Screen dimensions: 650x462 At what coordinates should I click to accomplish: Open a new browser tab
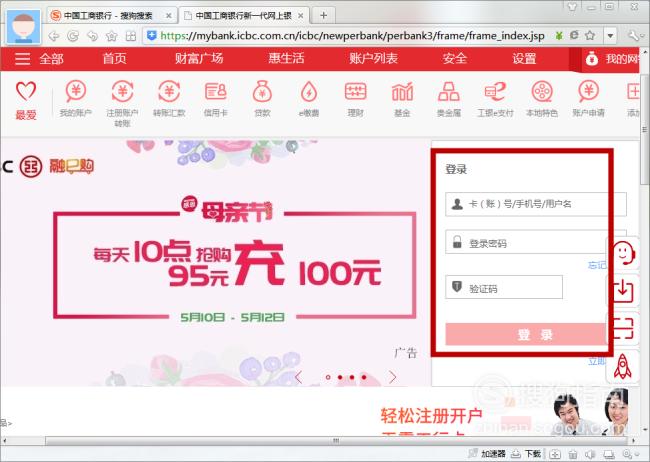coord(323,16)
